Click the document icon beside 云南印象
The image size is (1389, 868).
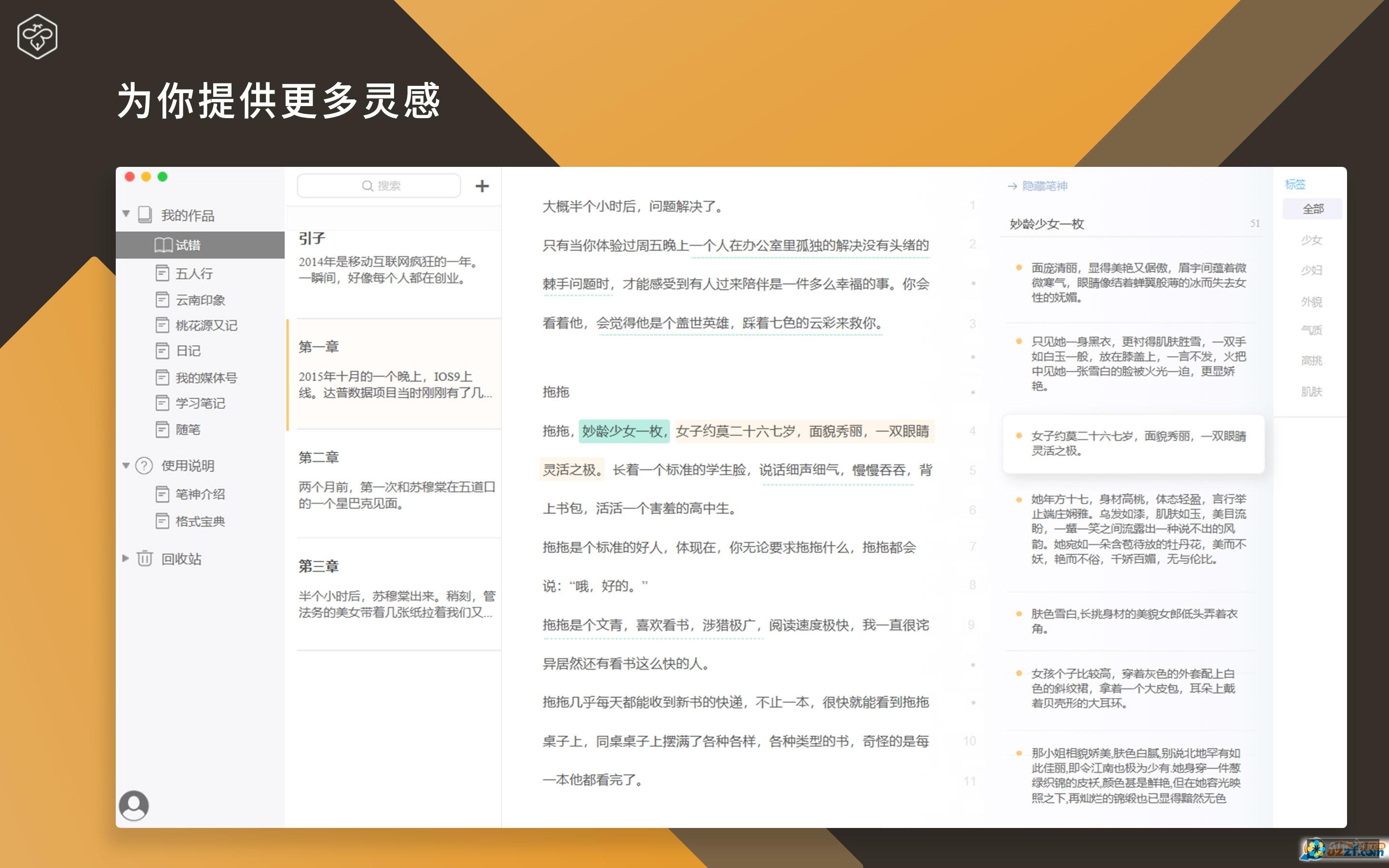tap(163, 299)
